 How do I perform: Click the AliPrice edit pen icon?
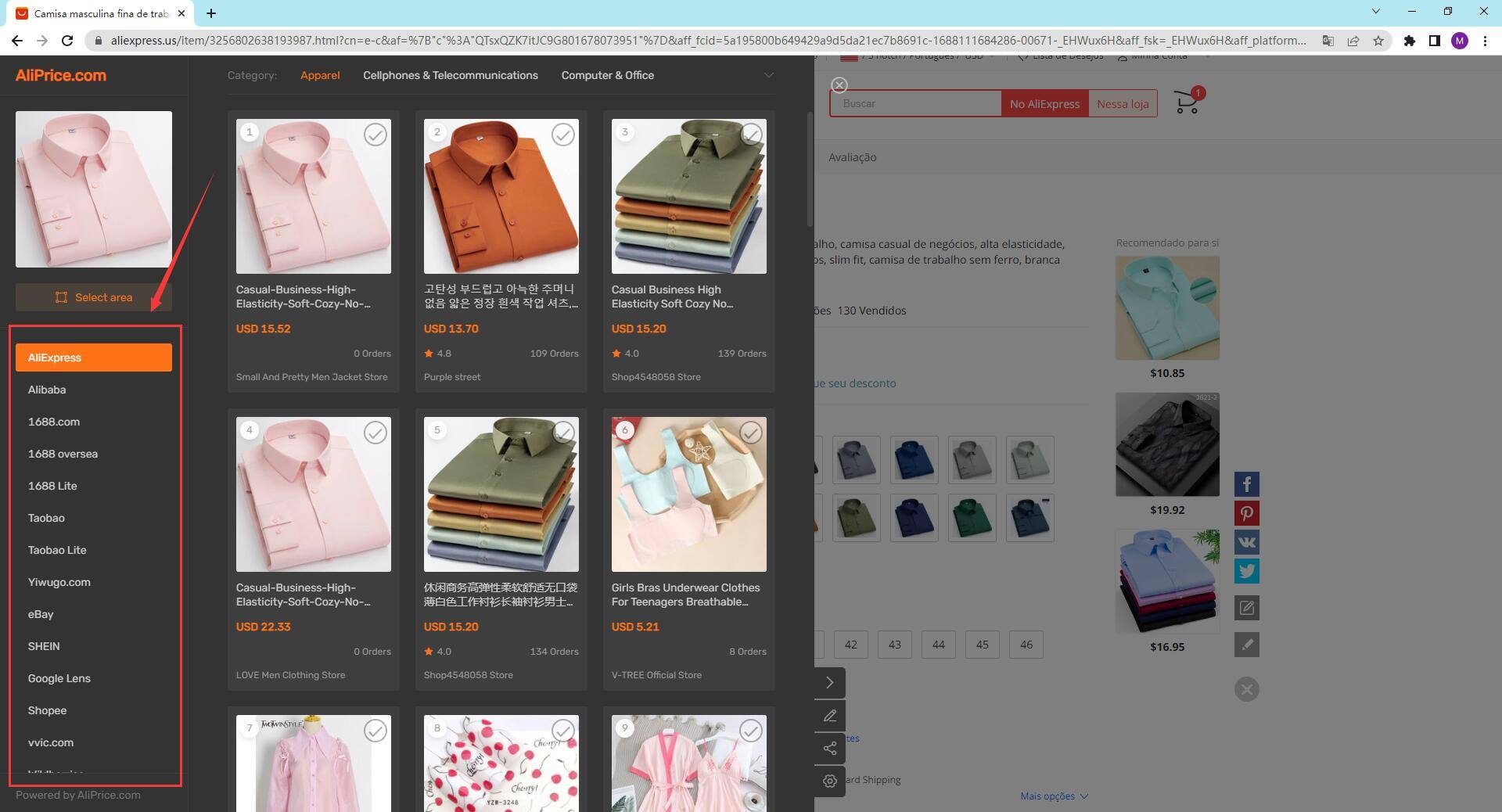click(x=830, y=715)
